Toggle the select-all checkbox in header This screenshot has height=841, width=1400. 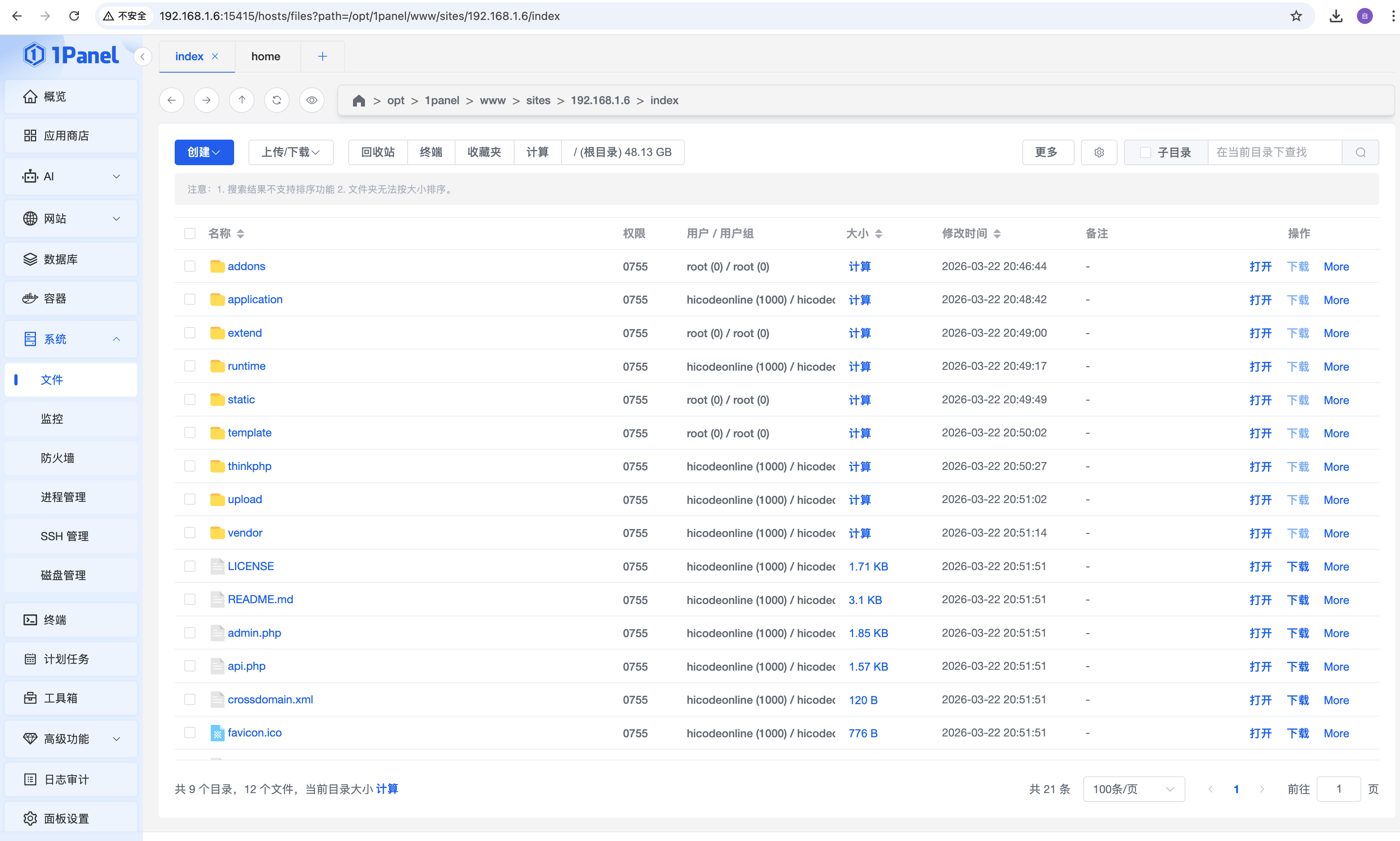point(190,233)
